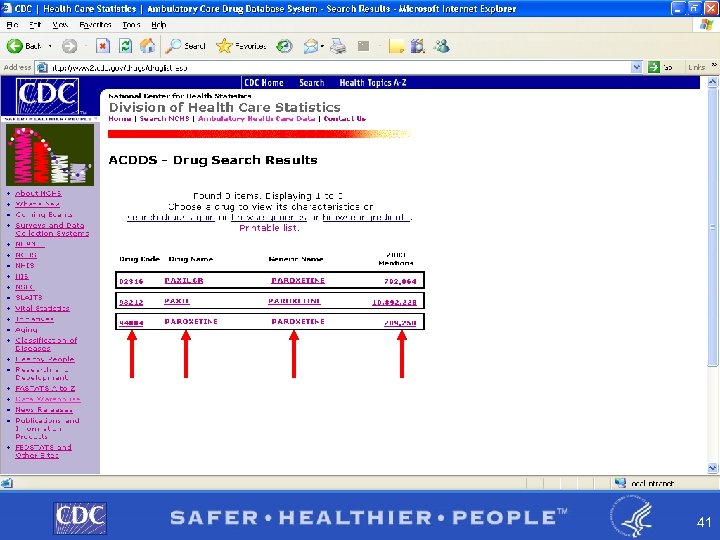720x540 pixels.
Task: Click the Mail envelope icon
Action: click(311, 46)
